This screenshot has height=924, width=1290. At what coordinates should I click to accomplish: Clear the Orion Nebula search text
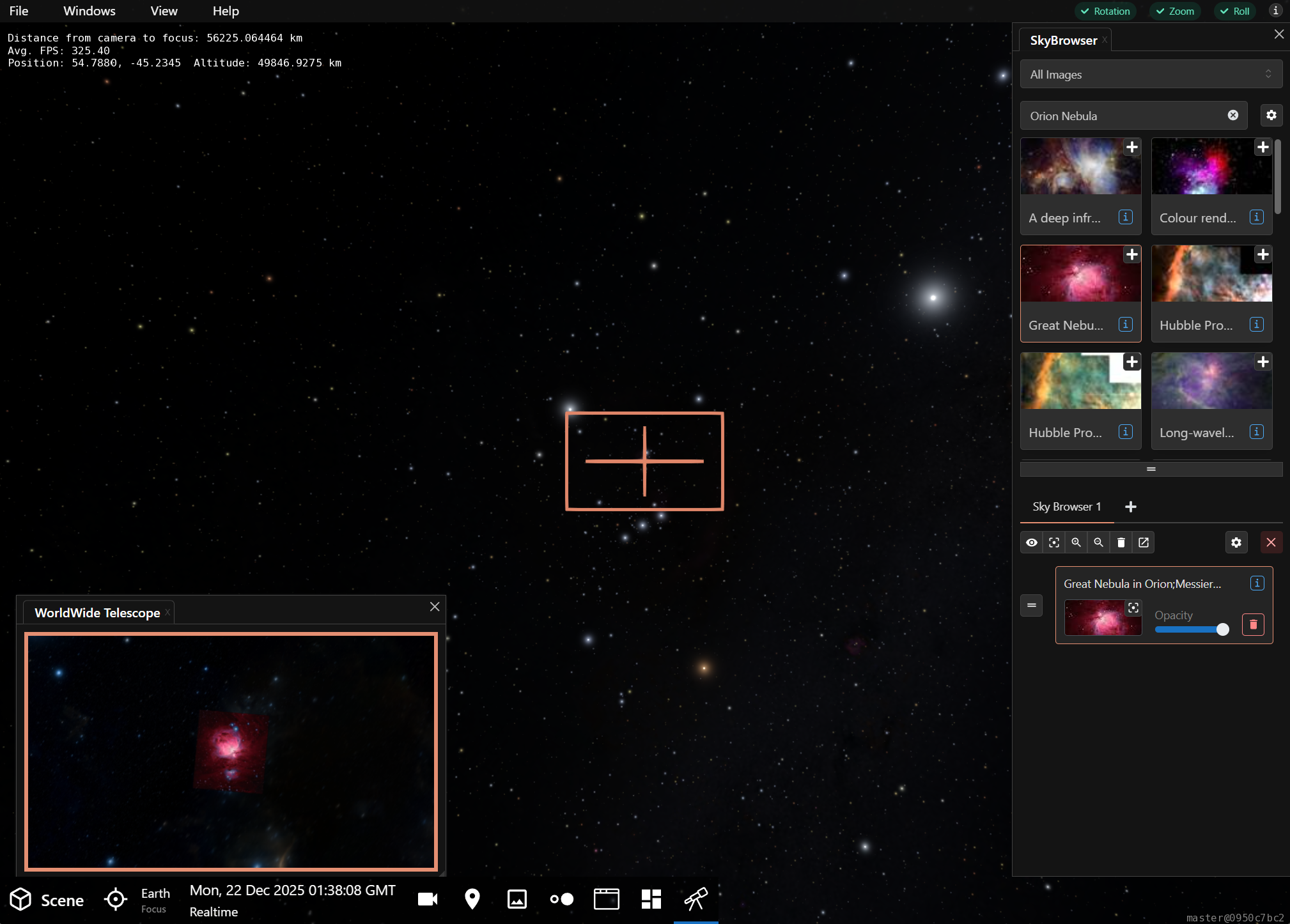click(1233, 115)
